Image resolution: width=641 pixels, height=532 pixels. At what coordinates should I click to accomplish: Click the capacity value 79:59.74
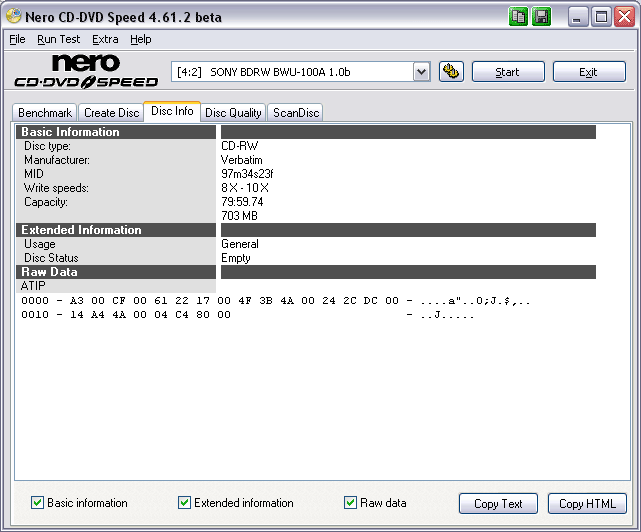click(242, 202)
